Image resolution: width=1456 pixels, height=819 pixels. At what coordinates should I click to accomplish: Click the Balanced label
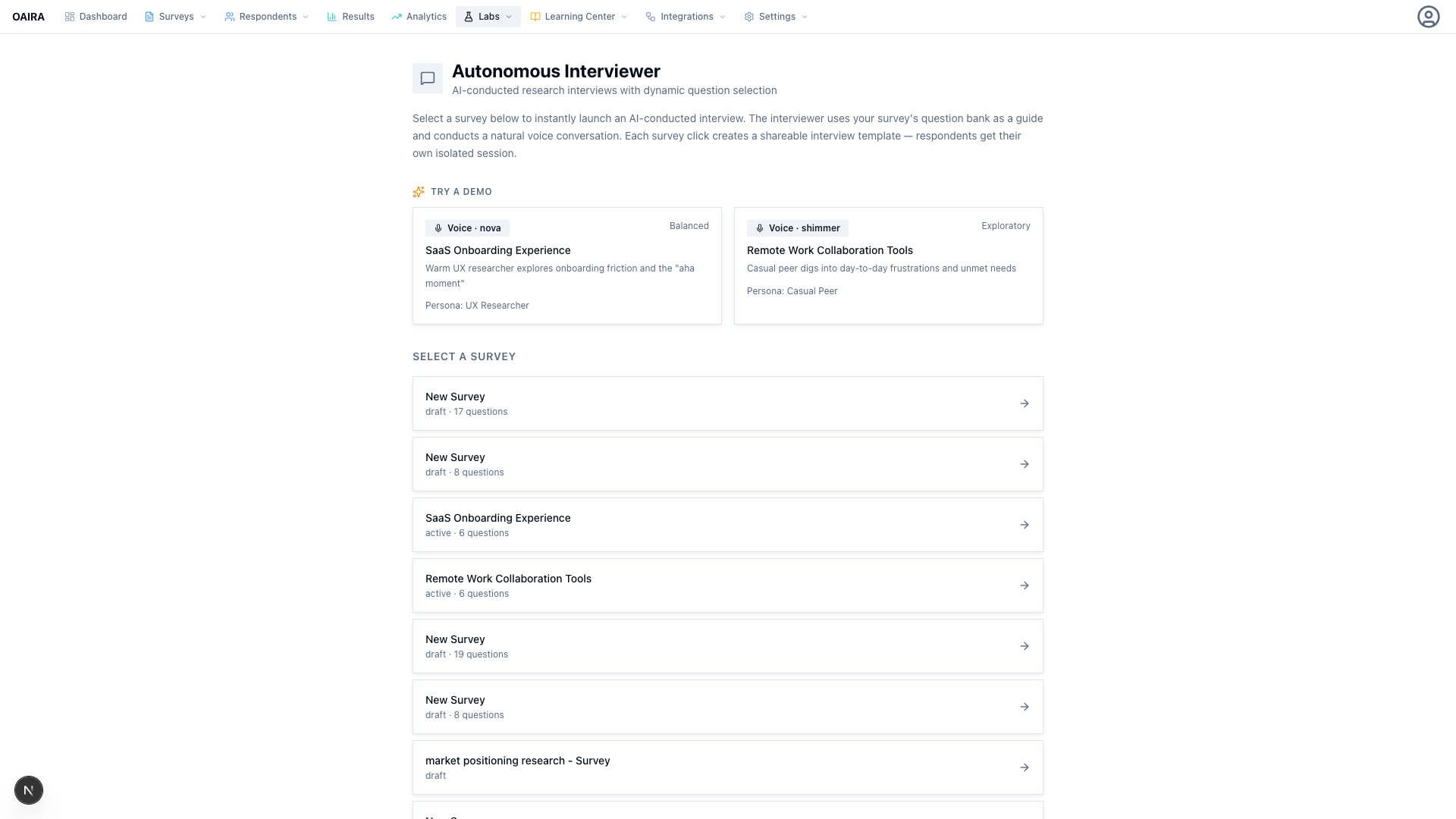pyautogui.click(x=689, y=226)
